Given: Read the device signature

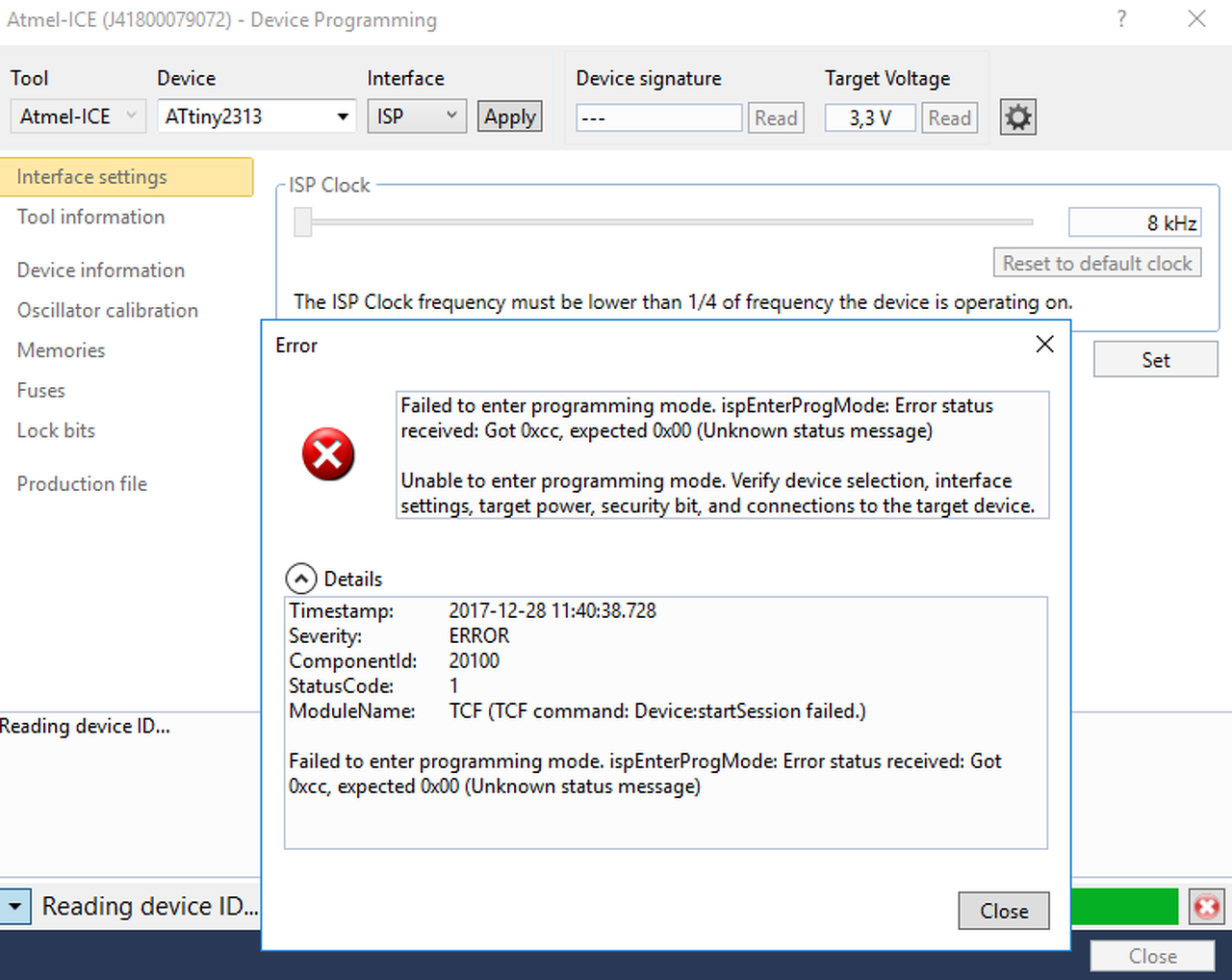Looking at the screenshot, I should point(776,117).
